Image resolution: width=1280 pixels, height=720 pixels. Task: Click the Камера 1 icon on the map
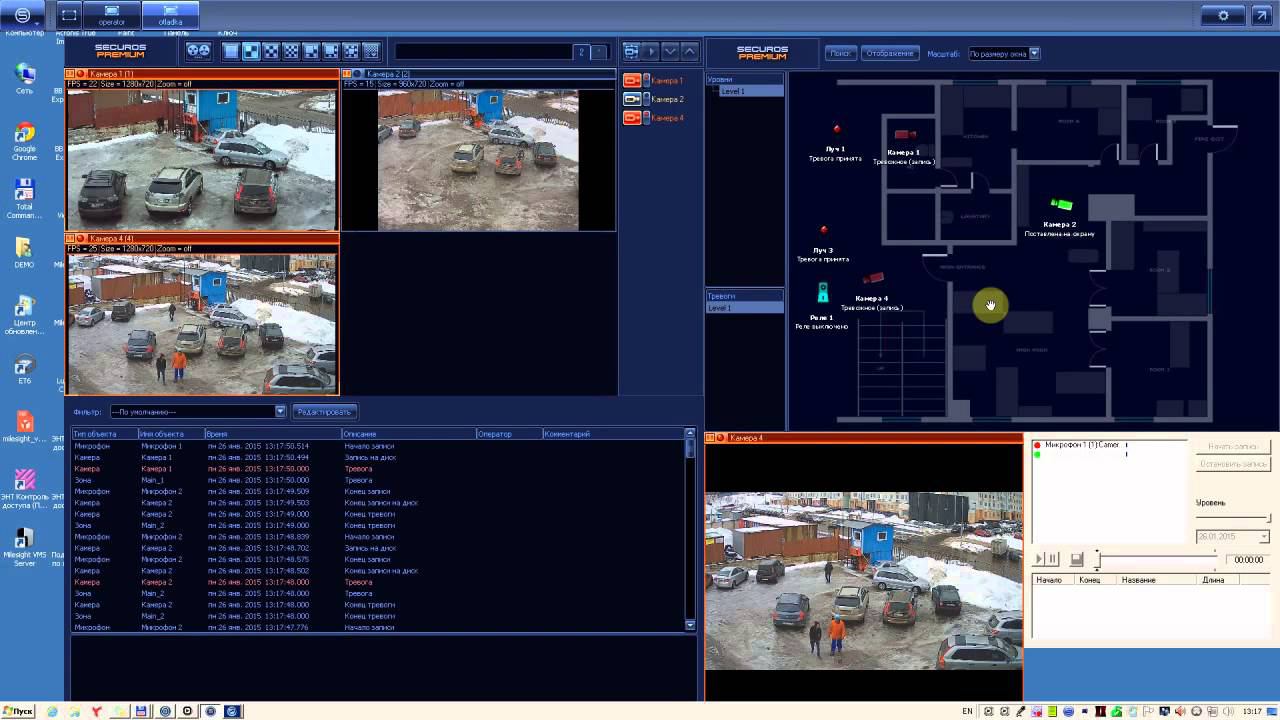(905, 134)
